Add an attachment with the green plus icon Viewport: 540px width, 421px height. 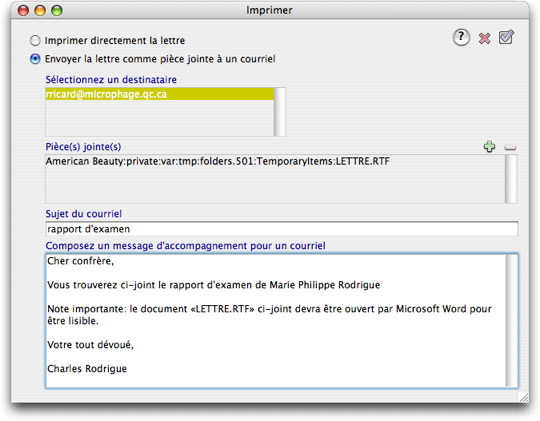coord(489,146)
